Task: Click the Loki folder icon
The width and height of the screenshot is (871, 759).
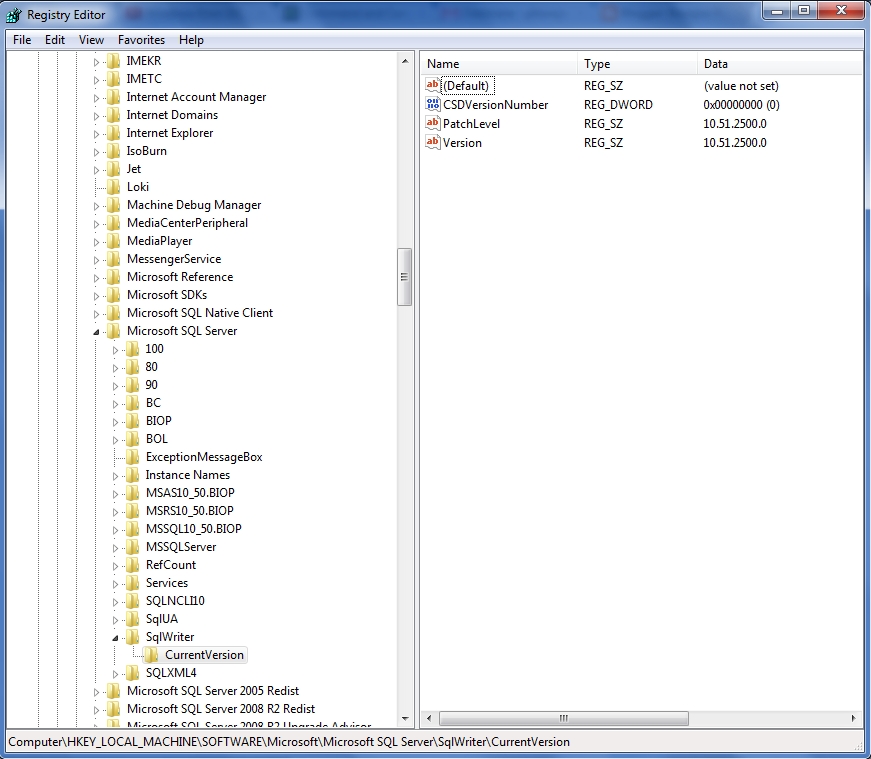Action: tap(113, 187)
